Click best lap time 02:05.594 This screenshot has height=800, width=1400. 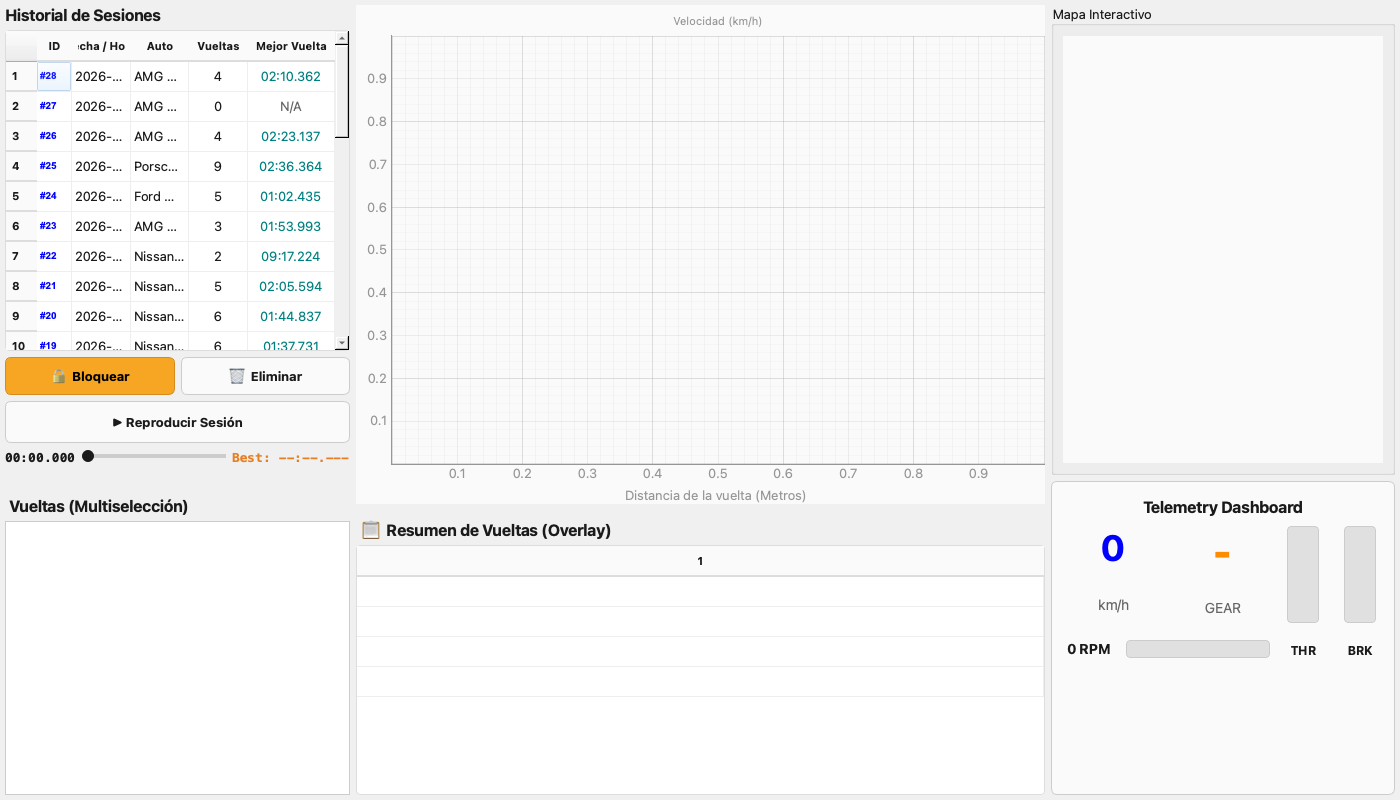coord(291,286)
